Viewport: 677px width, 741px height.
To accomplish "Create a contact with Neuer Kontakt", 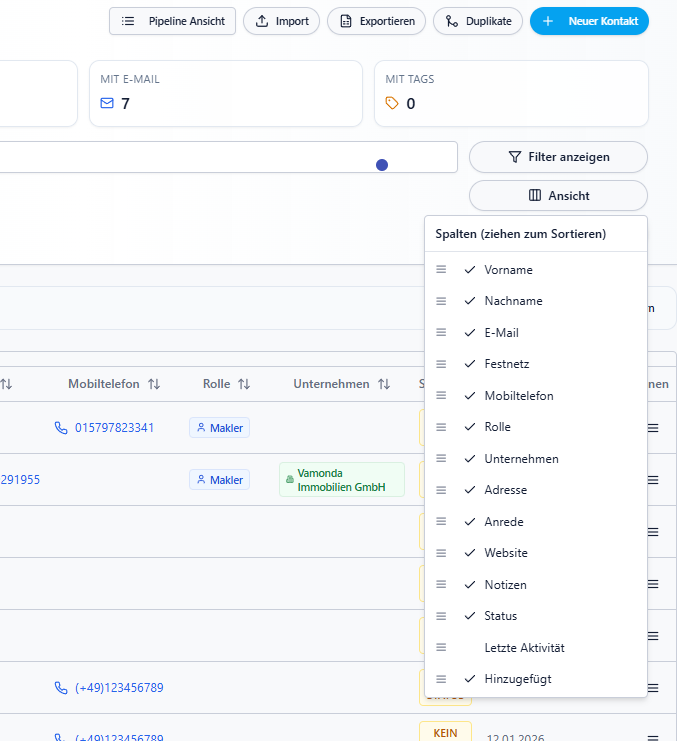I will [589, 21].
